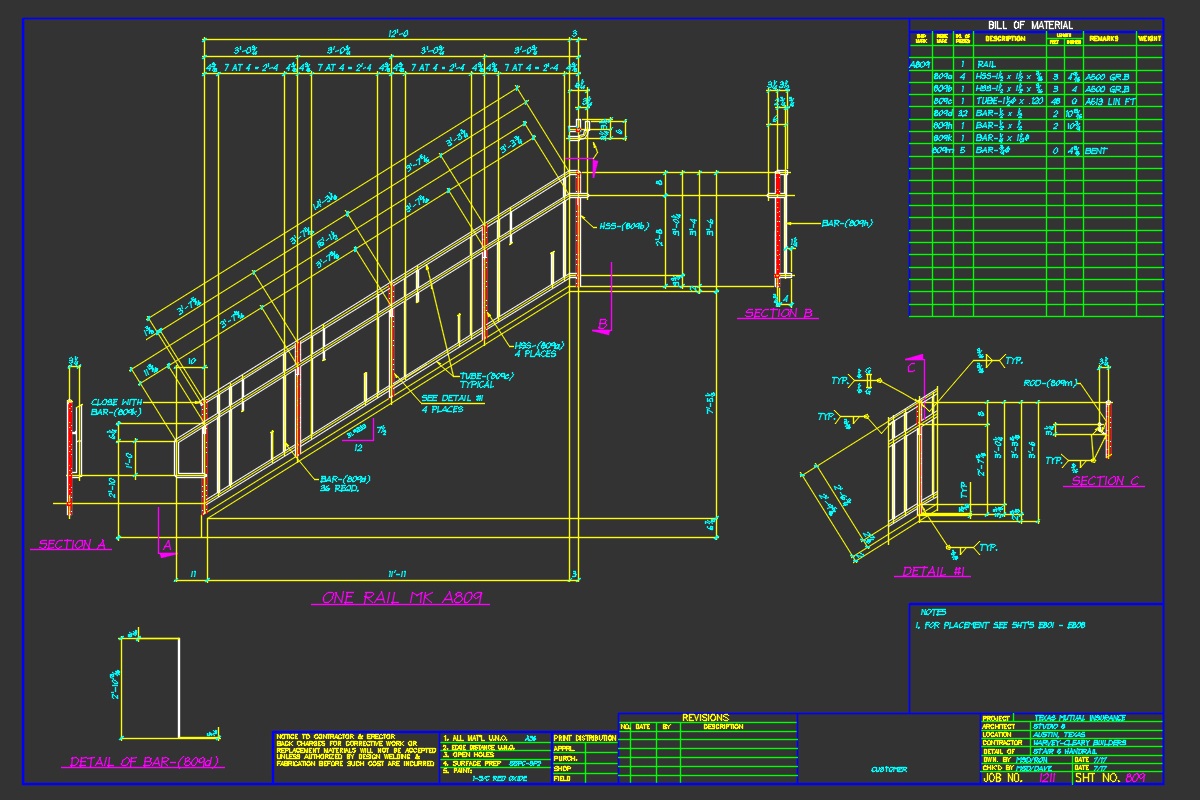Select the 'DETAIL #1' caption
The image size is (1200, 800).
pos(935,572)
